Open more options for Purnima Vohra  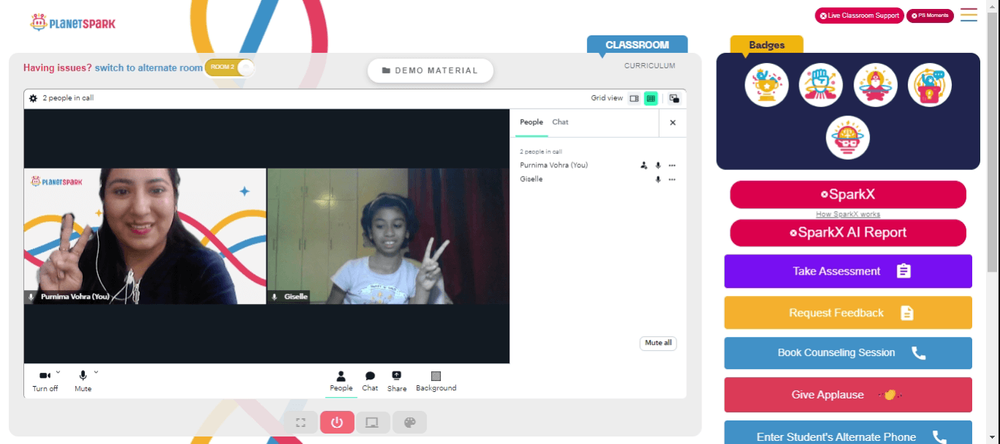coord(672,165)
